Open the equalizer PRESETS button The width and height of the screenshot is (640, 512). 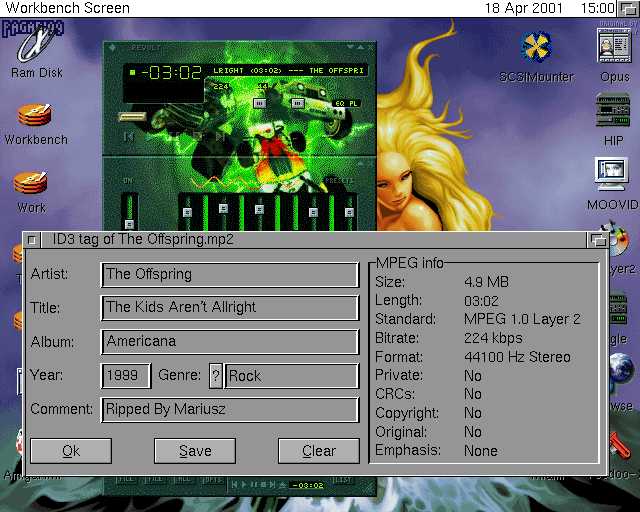point(339,180)
